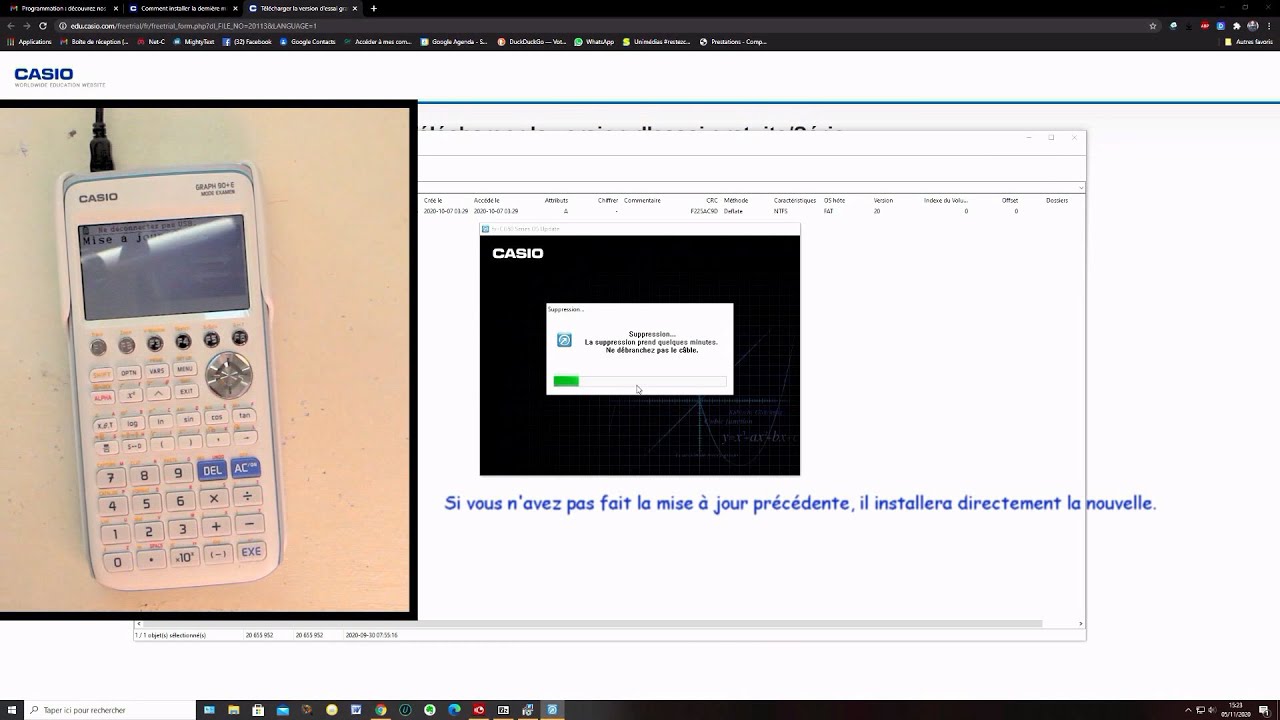This screenshot has width=1280, height=720.
Task: Open the Word icon in the taskbar
Action: pos(356,710)
